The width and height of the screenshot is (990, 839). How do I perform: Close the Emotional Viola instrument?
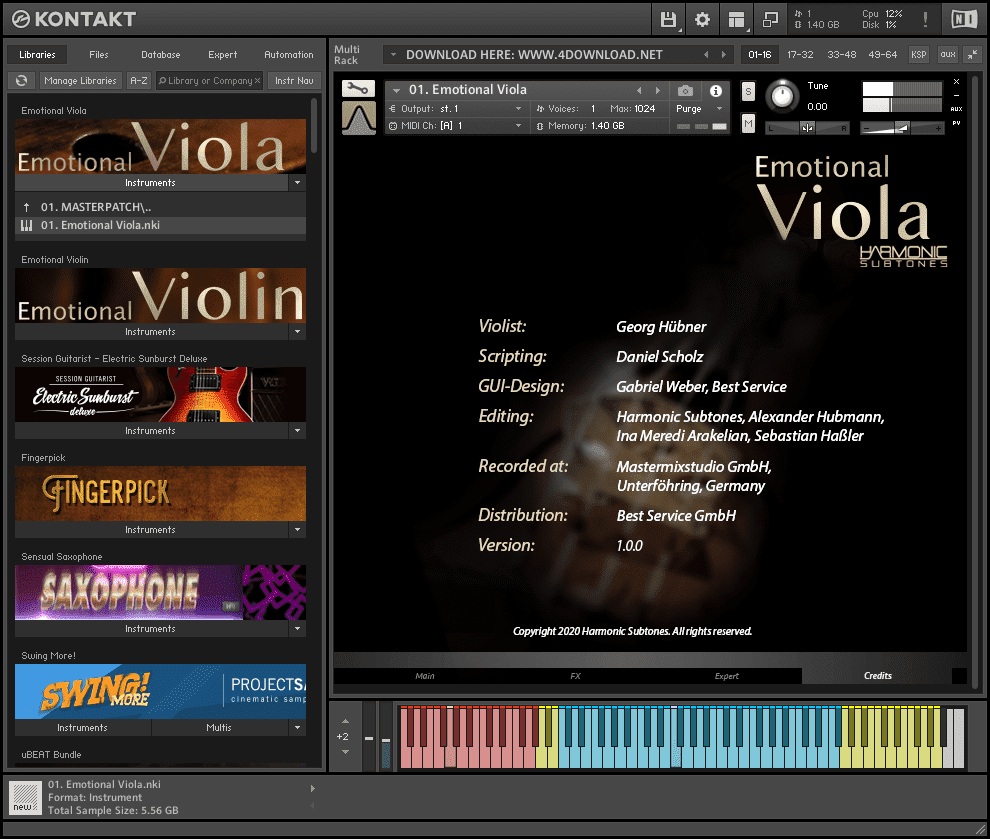[956, 82]
